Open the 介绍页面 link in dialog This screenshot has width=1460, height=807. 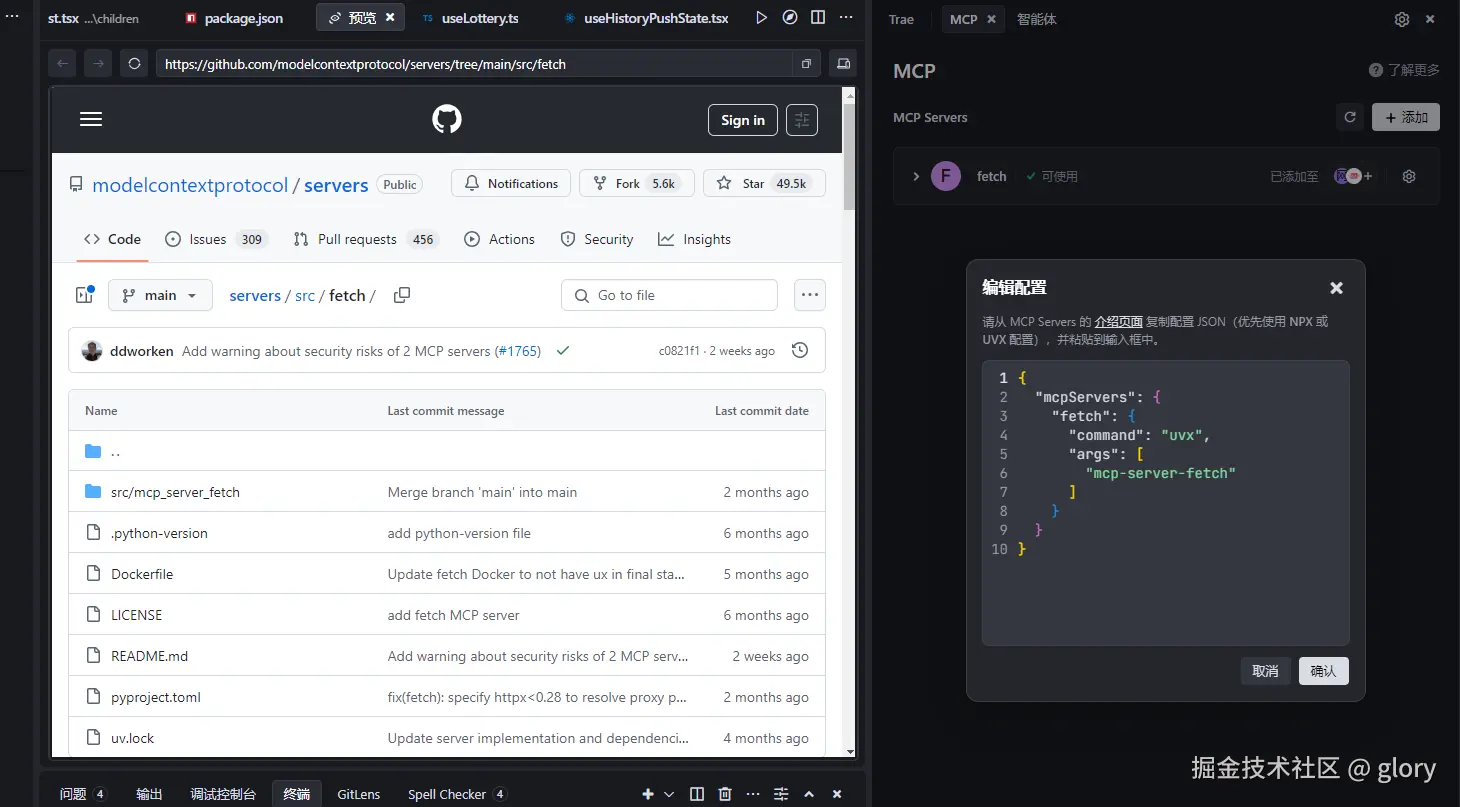pyautogui.click(x=1118, y=322)
